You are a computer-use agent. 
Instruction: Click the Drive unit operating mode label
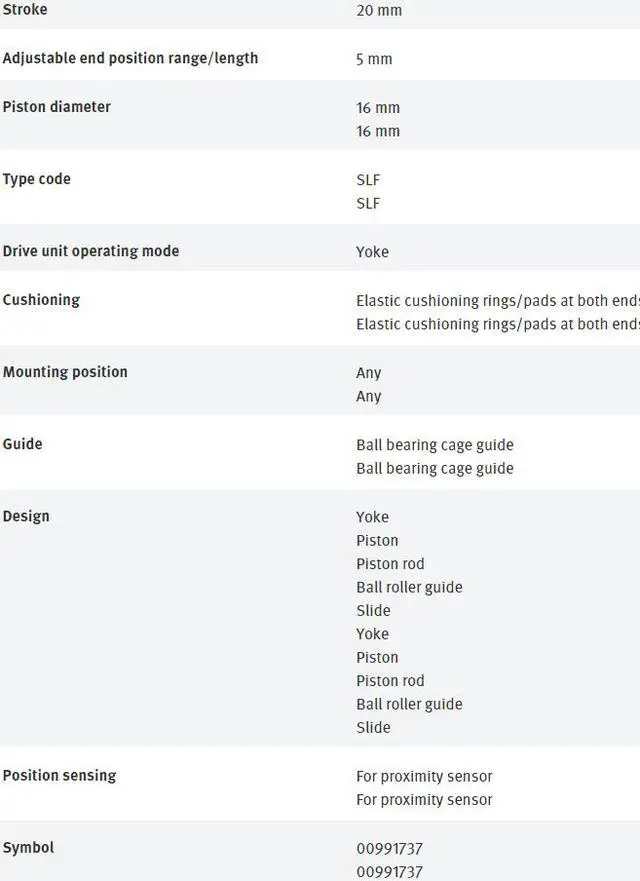point(91,251)
